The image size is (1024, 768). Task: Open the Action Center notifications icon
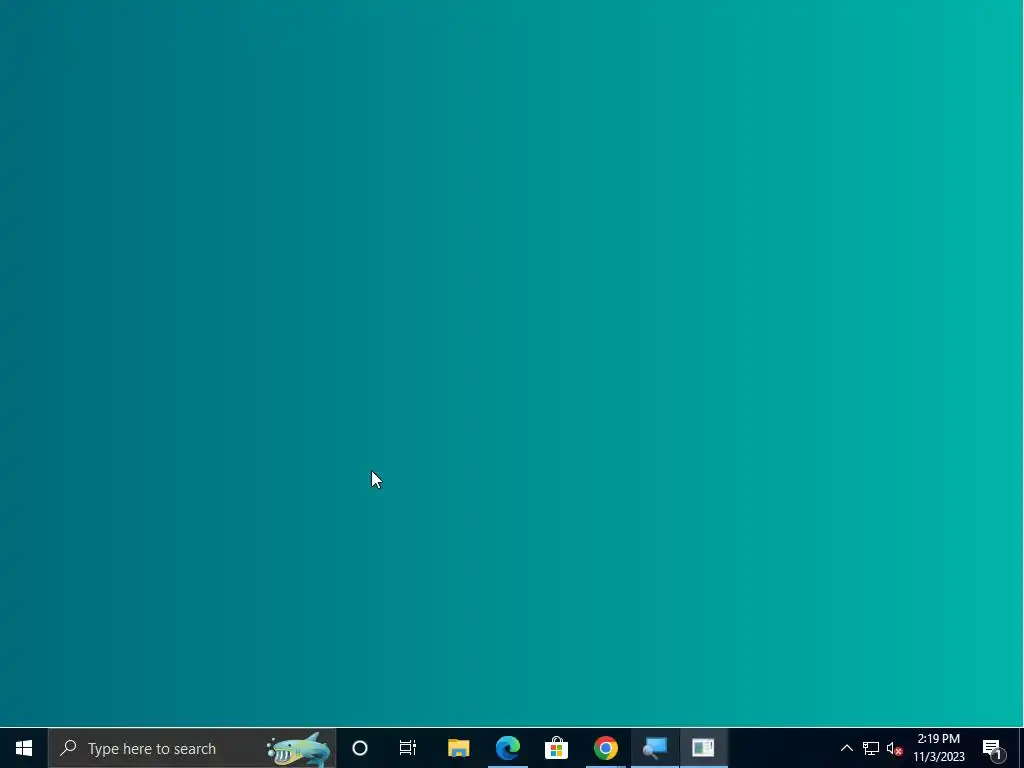(994, 748)
